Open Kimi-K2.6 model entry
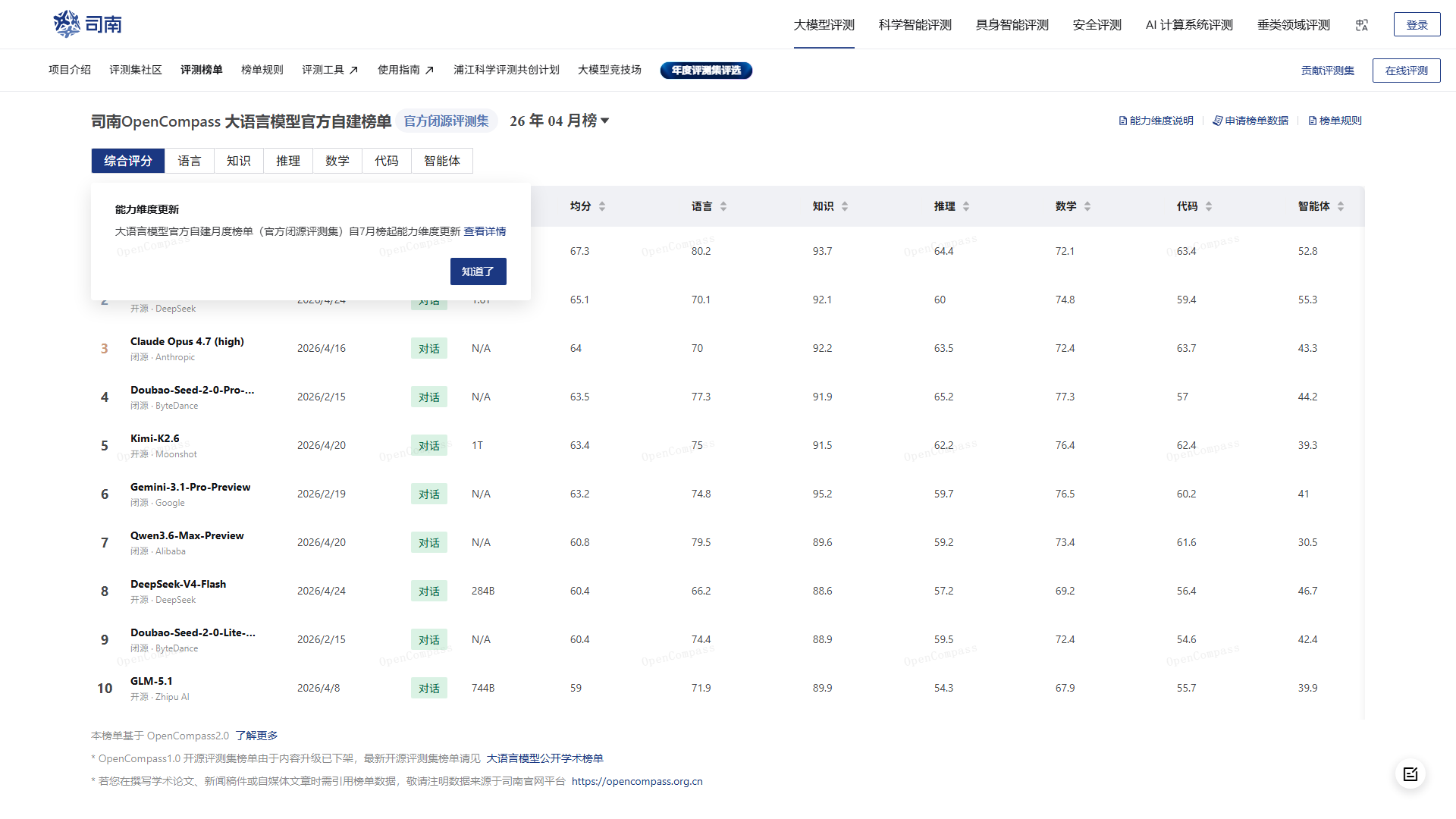The height and width of the screenshot is (819, 1456). [x=155, y=438]
